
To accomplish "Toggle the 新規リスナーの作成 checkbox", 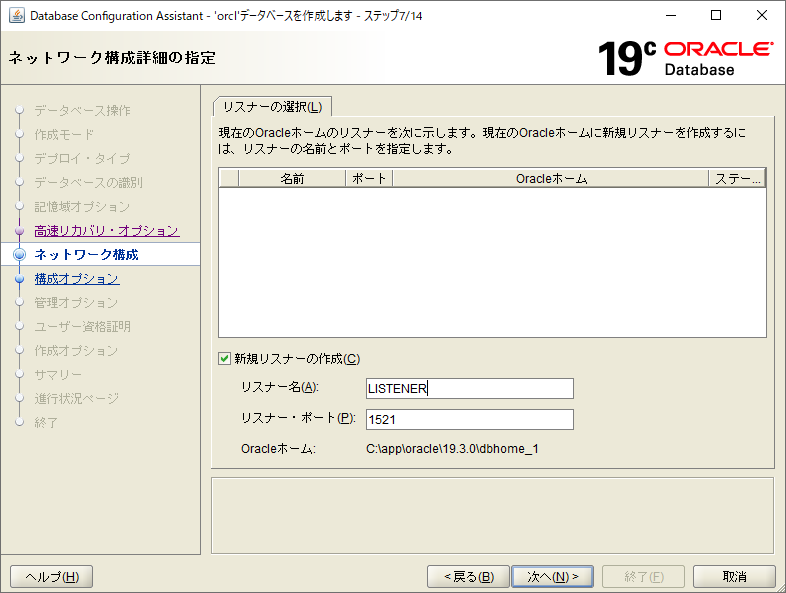I will [x=224, y=359].
